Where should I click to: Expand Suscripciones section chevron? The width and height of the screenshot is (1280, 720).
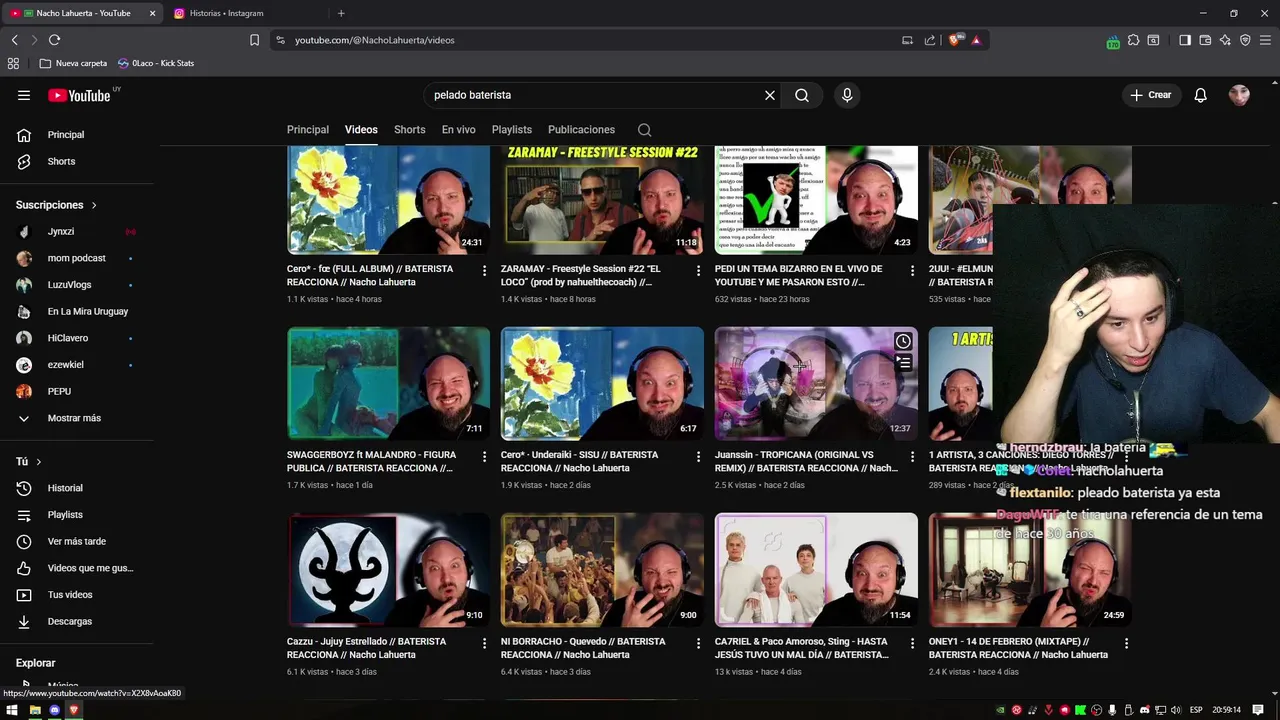click(94, 205)
